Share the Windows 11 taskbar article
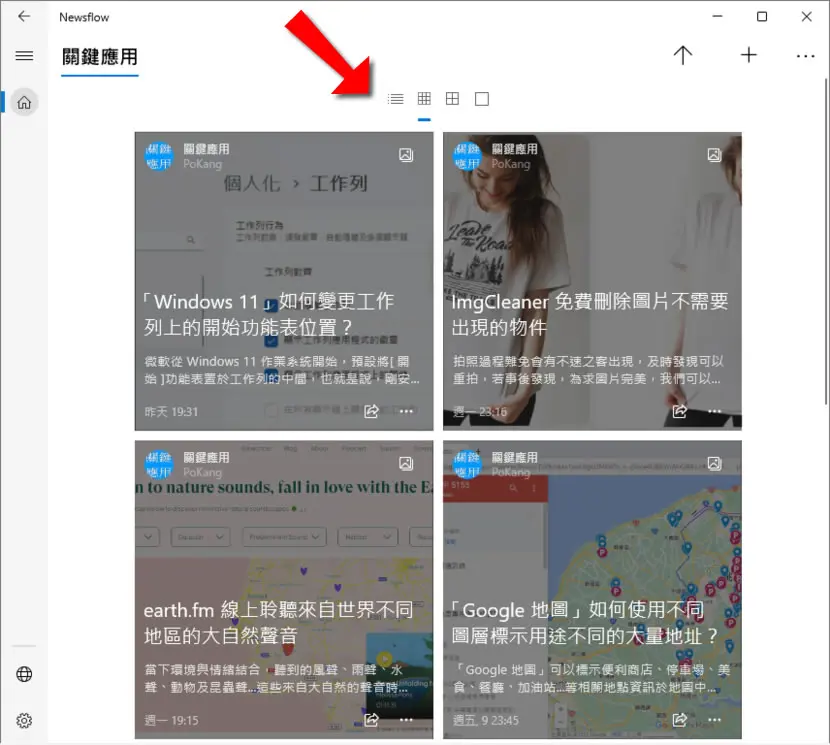The image size is (830, 745). pos(371,411)
